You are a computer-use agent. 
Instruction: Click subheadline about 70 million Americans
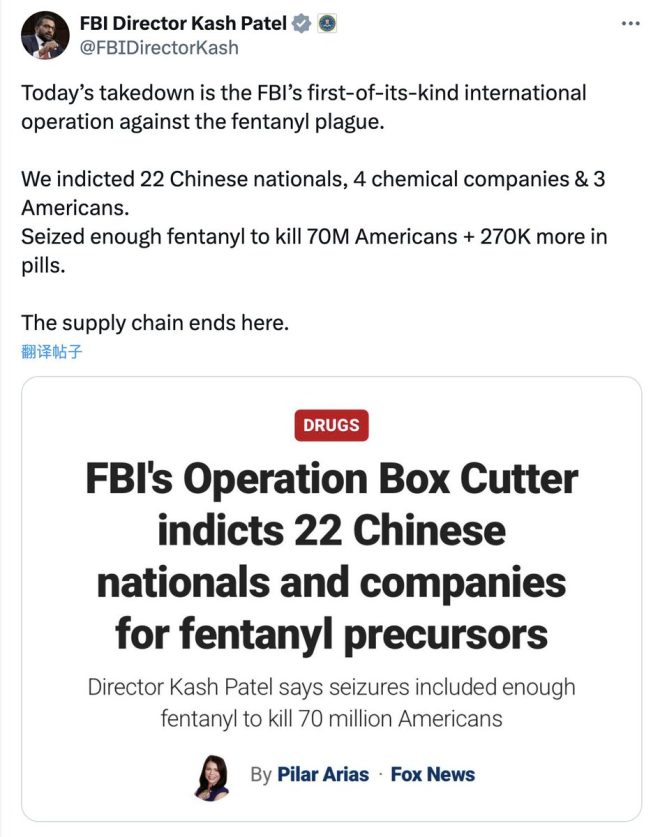(331, 702)
